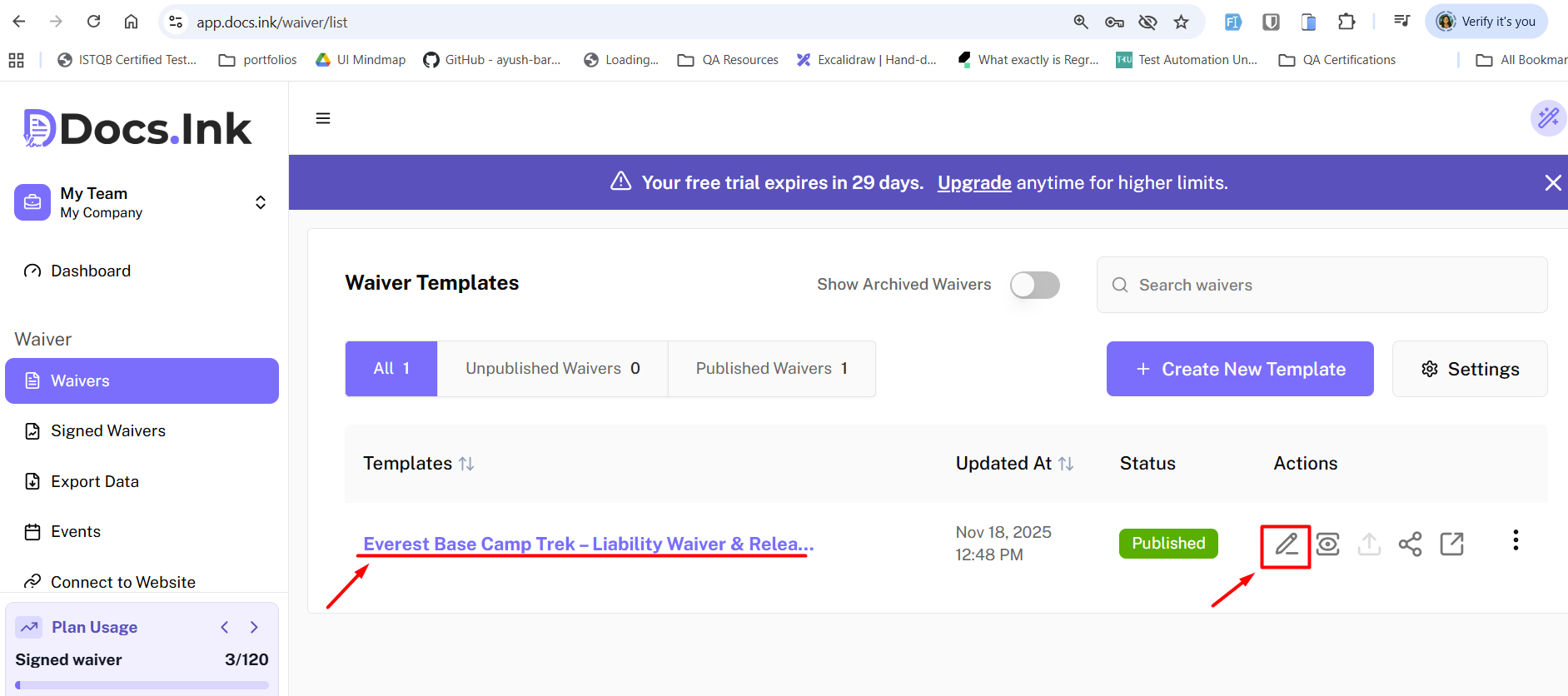Click the edit pencil icon for the waiver
The height and width of the screenshot is (696, 1568).
[x=1286, y=544]
